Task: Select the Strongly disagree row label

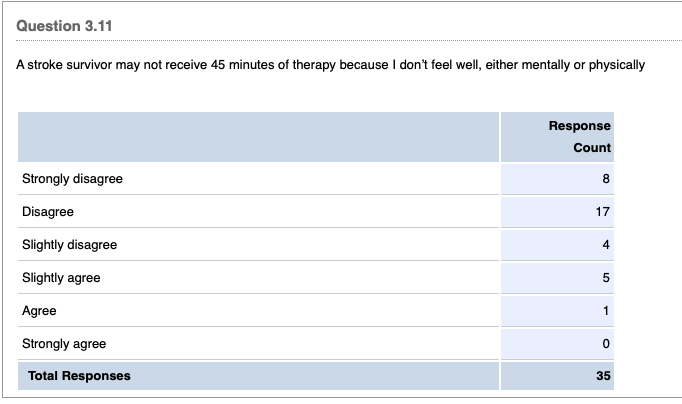Action: tap(72, 179)
